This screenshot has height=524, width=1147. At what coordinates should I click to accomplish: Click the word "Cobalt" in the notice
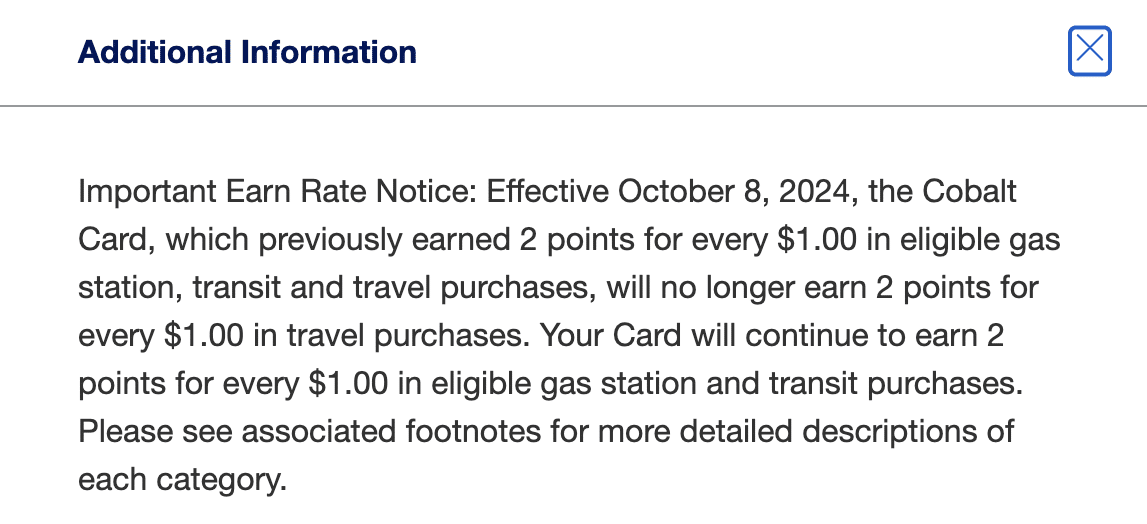[968, 191]
